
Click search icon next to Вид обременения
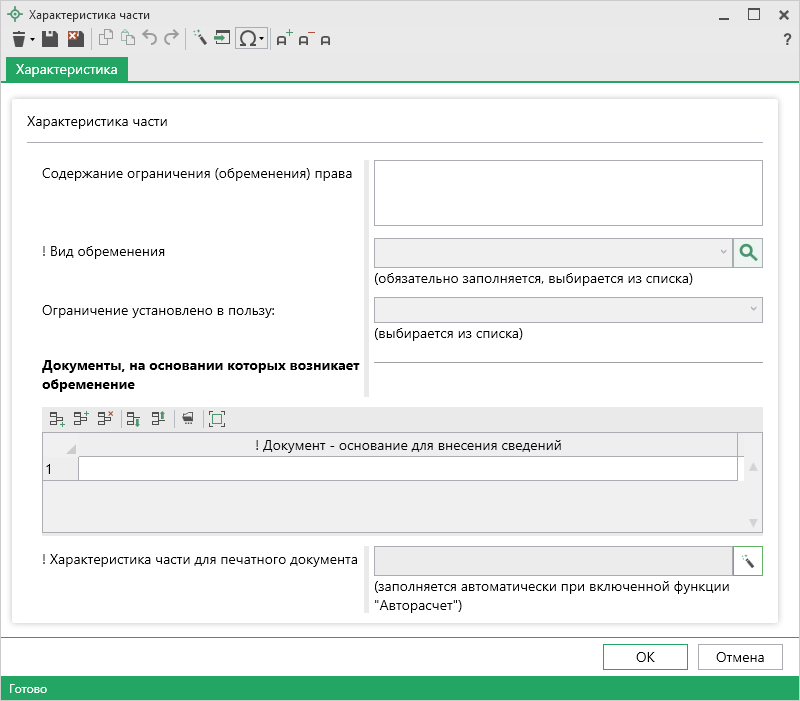pyautogui.click(x=748, y=253)
